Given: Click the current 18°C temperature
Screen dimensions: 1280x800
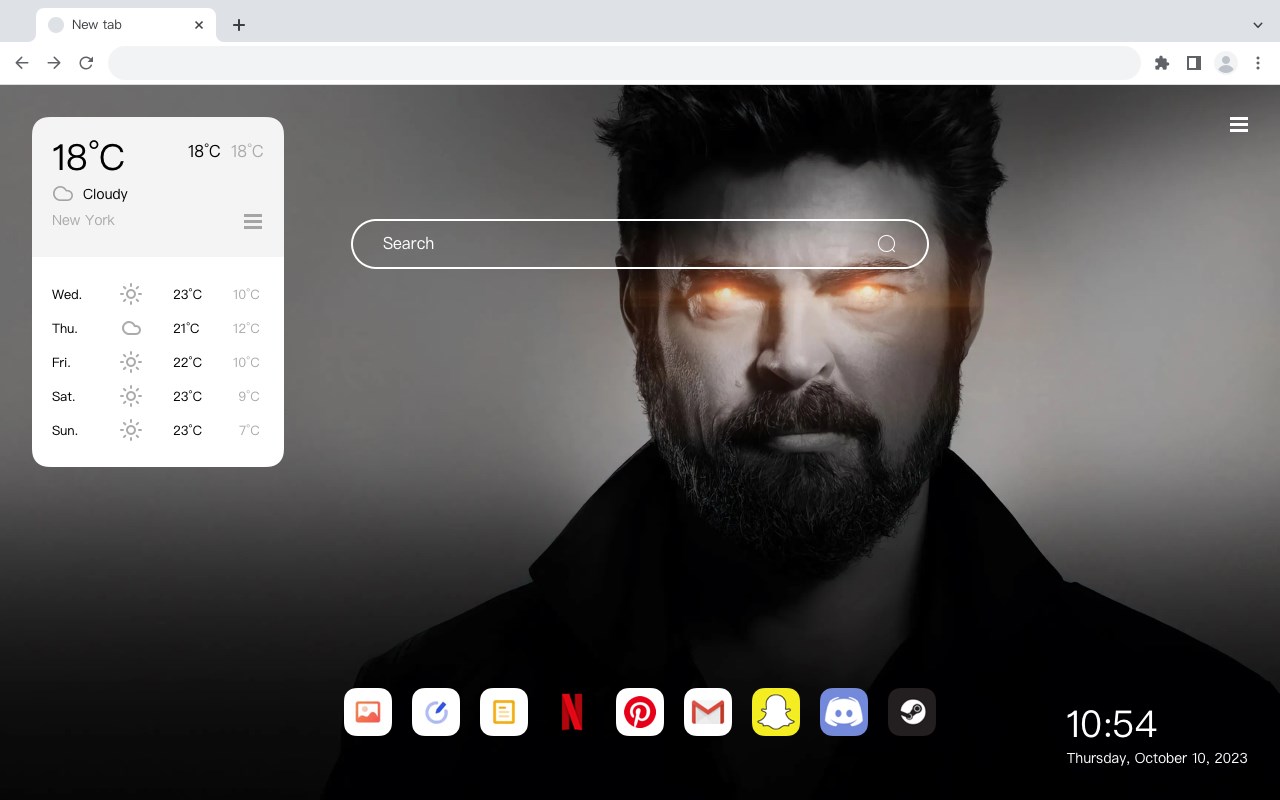Looking at the screenshot, I should pos(88,157).
